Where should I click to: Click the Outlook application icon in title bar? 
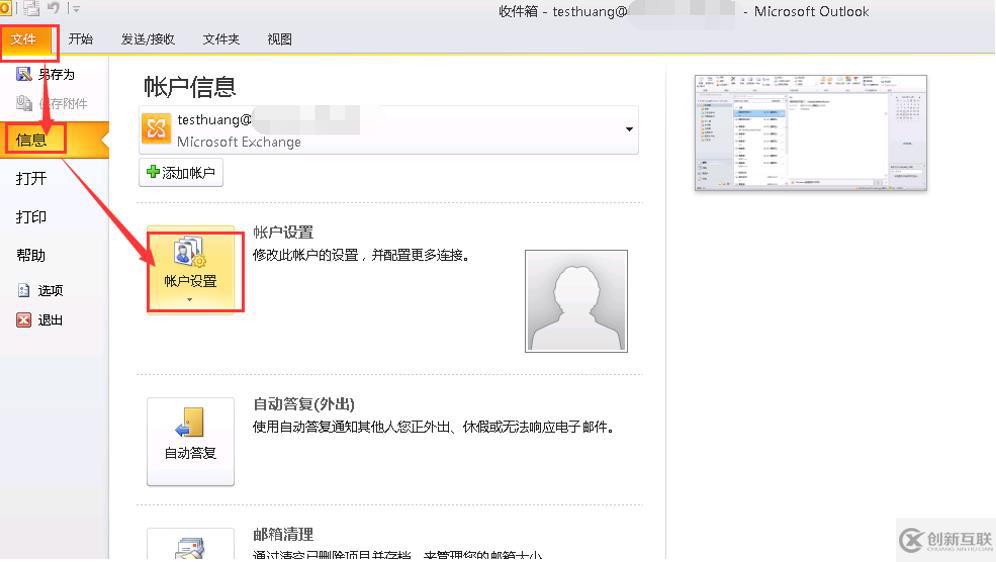(5, 8)
